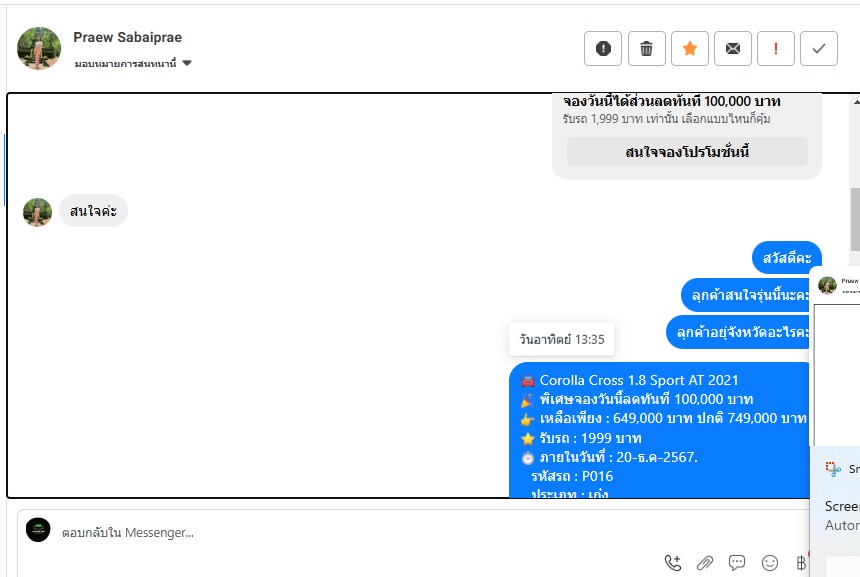Toggle the orange star follow-up marker
860x577 pixels.
pyautogui.click(x=690, y=48)
